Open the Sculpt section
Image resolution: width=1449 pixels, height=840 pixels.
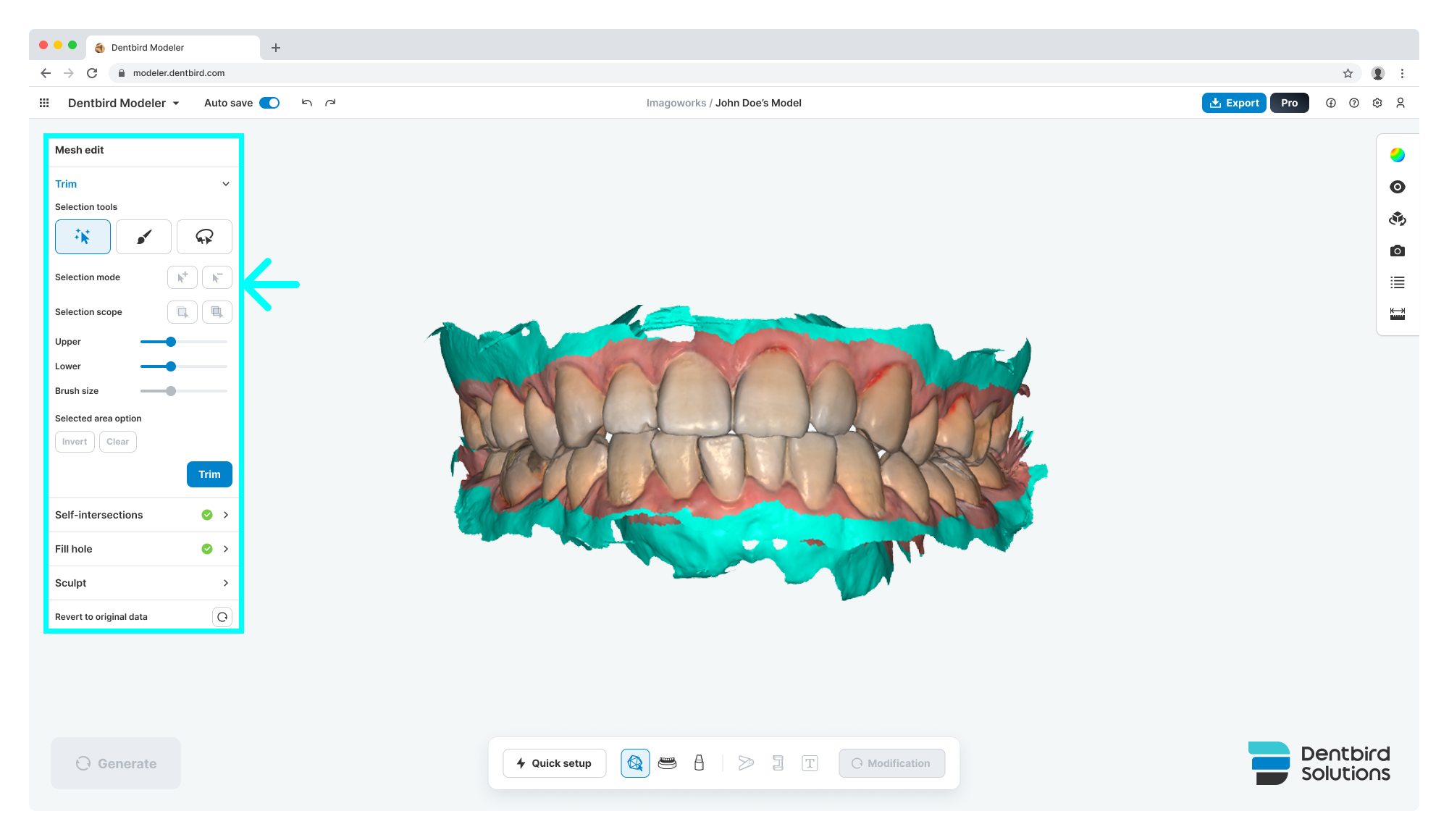[226, 583]
